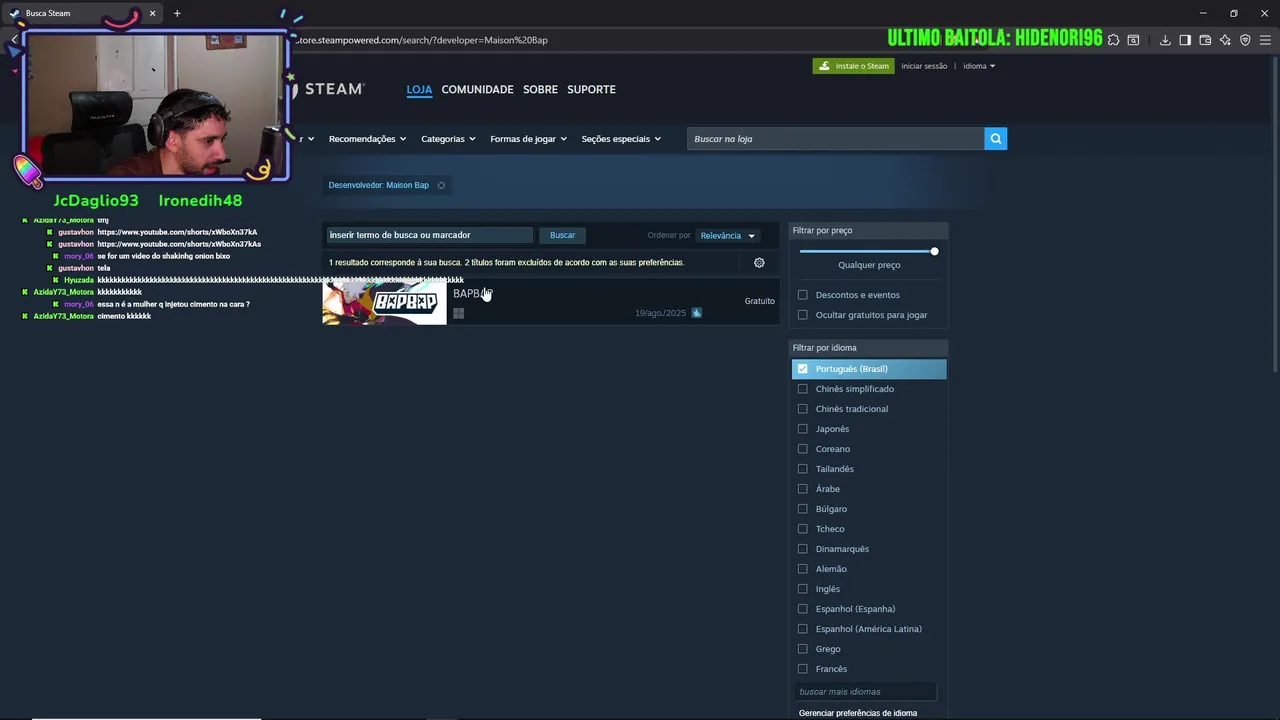Viewport: 1280px width, 720px height.
Task: Open the browser shield protection icon
Action: pyautogui.click(x=1245, y=40)
